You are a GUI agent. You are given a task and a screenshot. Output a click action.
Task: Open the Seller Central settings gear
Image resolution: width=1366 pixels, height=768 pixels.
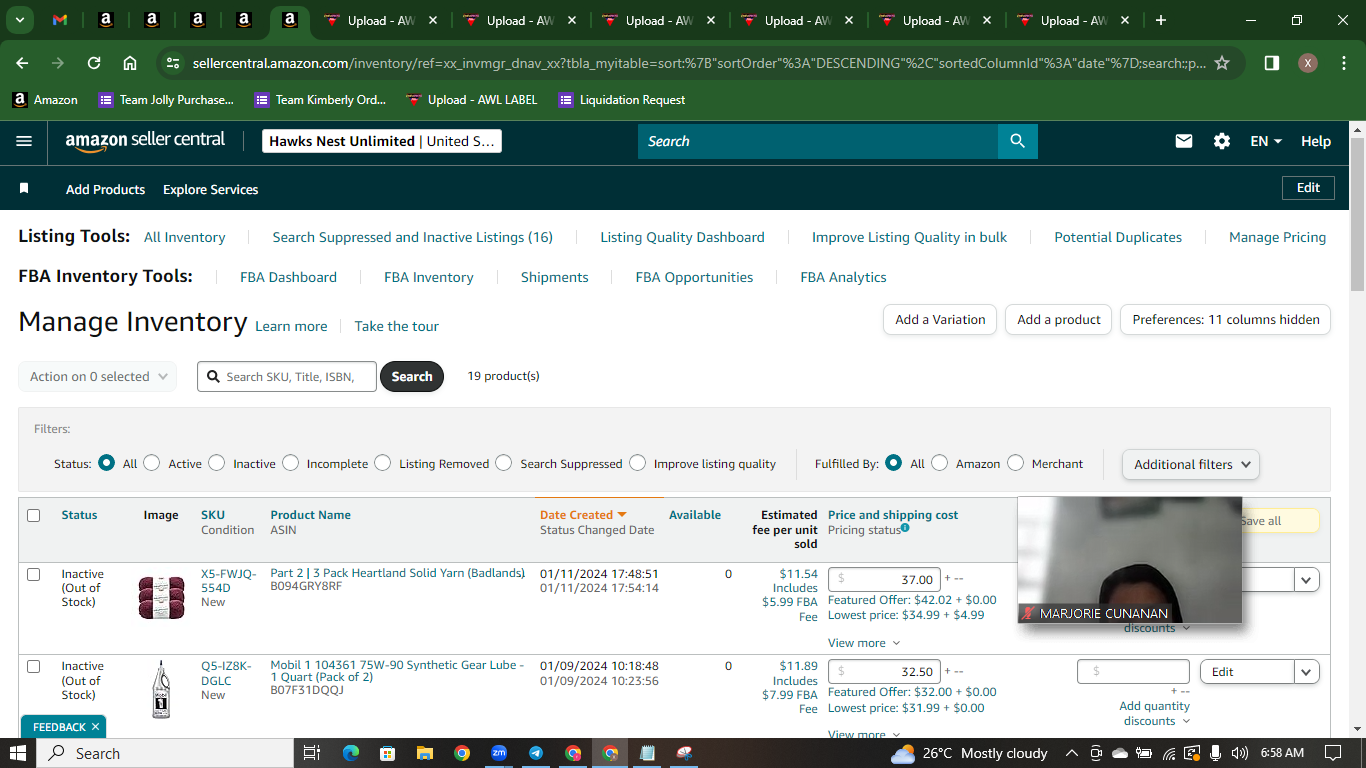pos(1222,141)
